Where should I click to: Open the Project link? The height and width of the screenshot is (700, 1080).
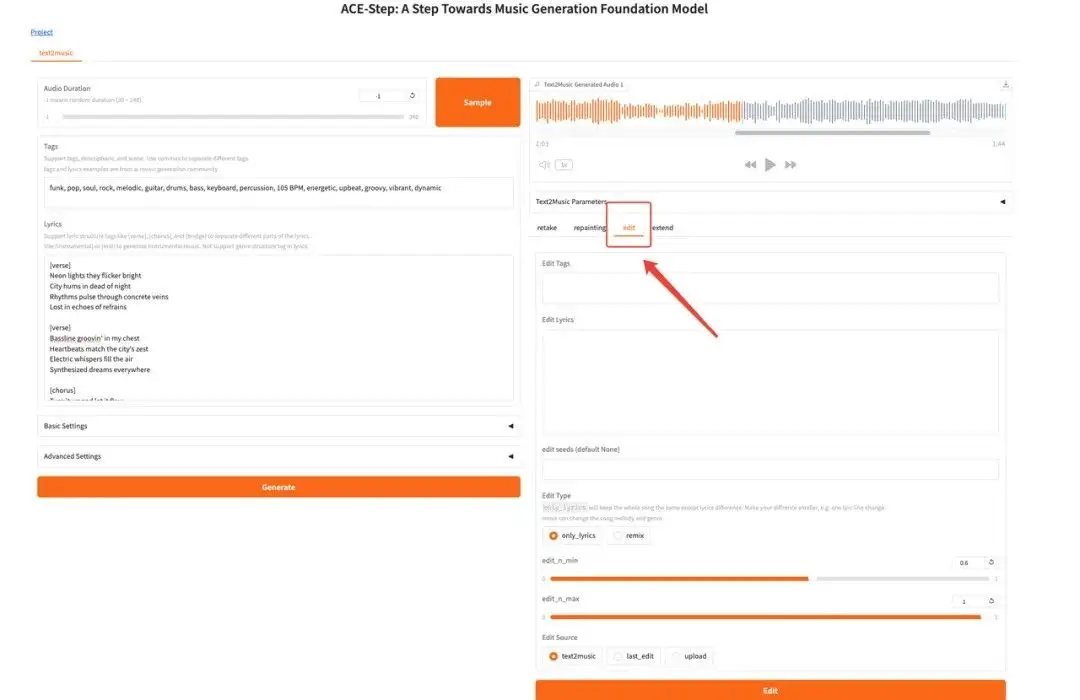[x=41, y=32]
